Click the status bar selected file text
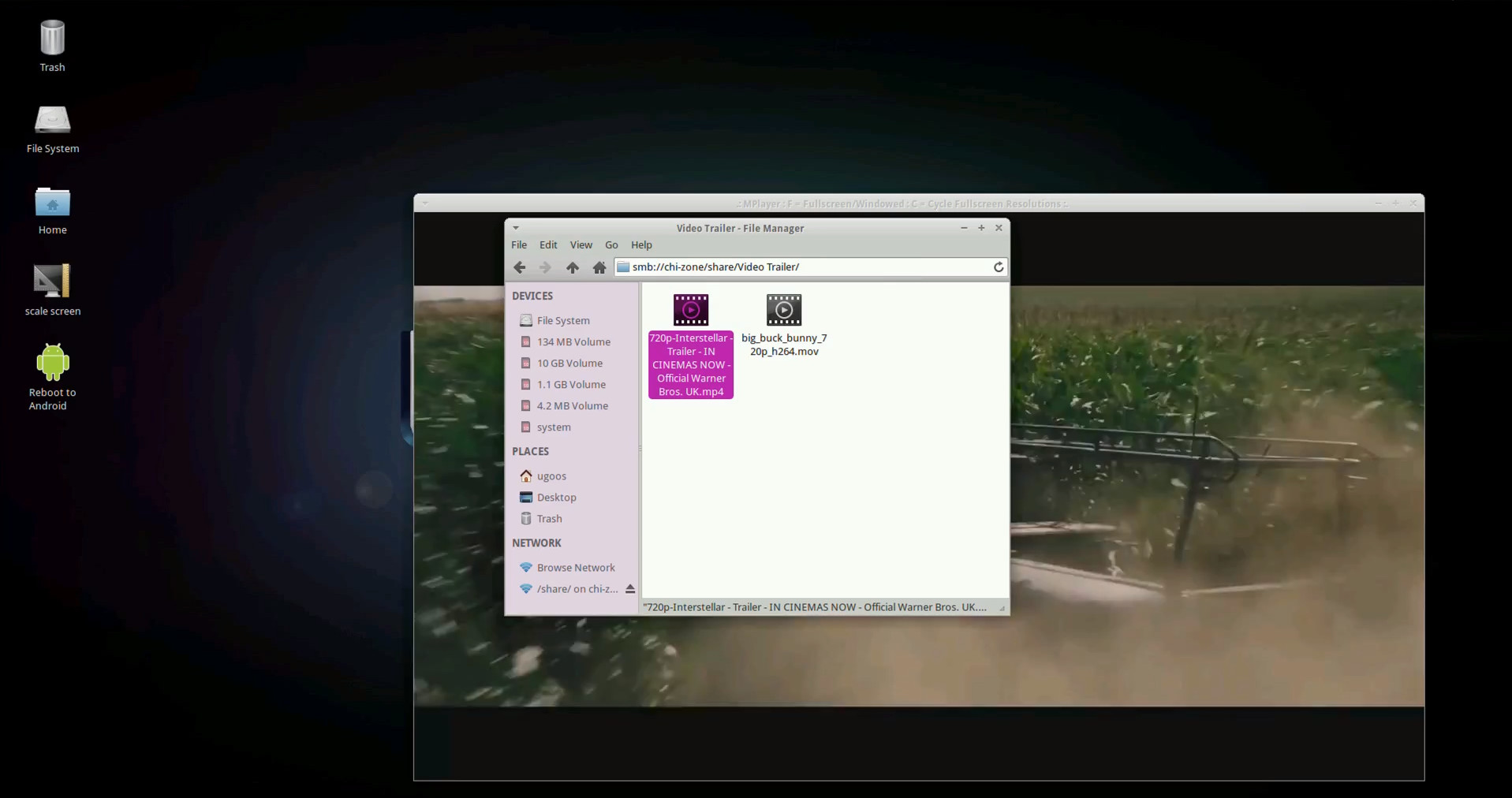 [x=815, y=607]
